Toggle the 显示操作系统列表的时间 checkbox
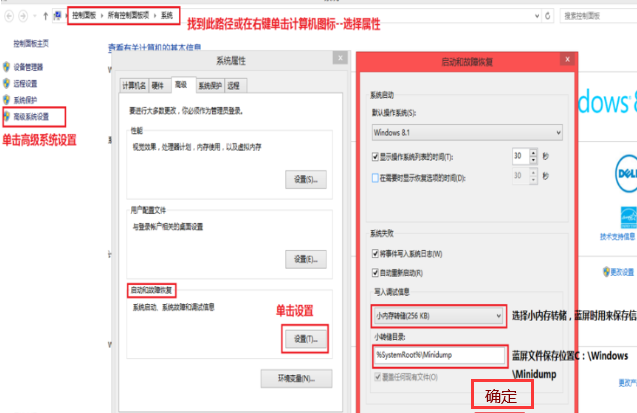The image size is (637, 413). tap(375, 158)
